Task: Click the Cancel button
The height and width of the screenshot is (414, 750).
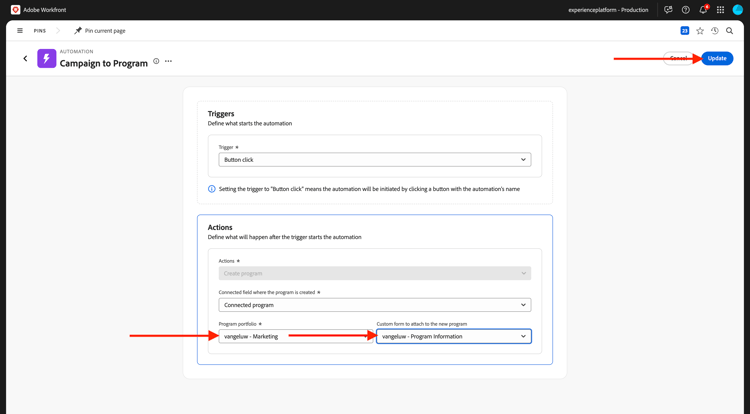Action: click(x=679, y=58)
